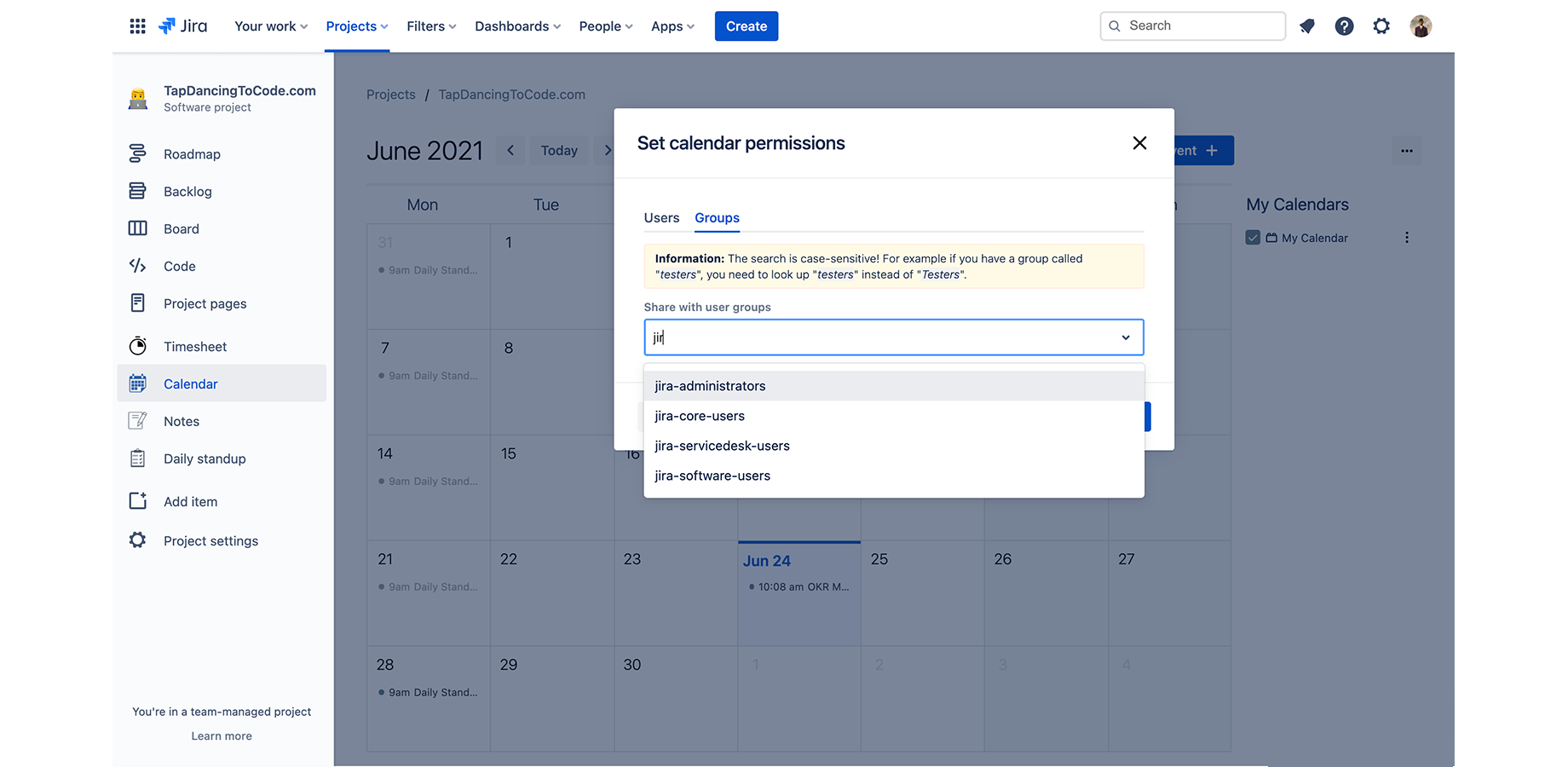Switch to the Groups tab

[717, 218]
